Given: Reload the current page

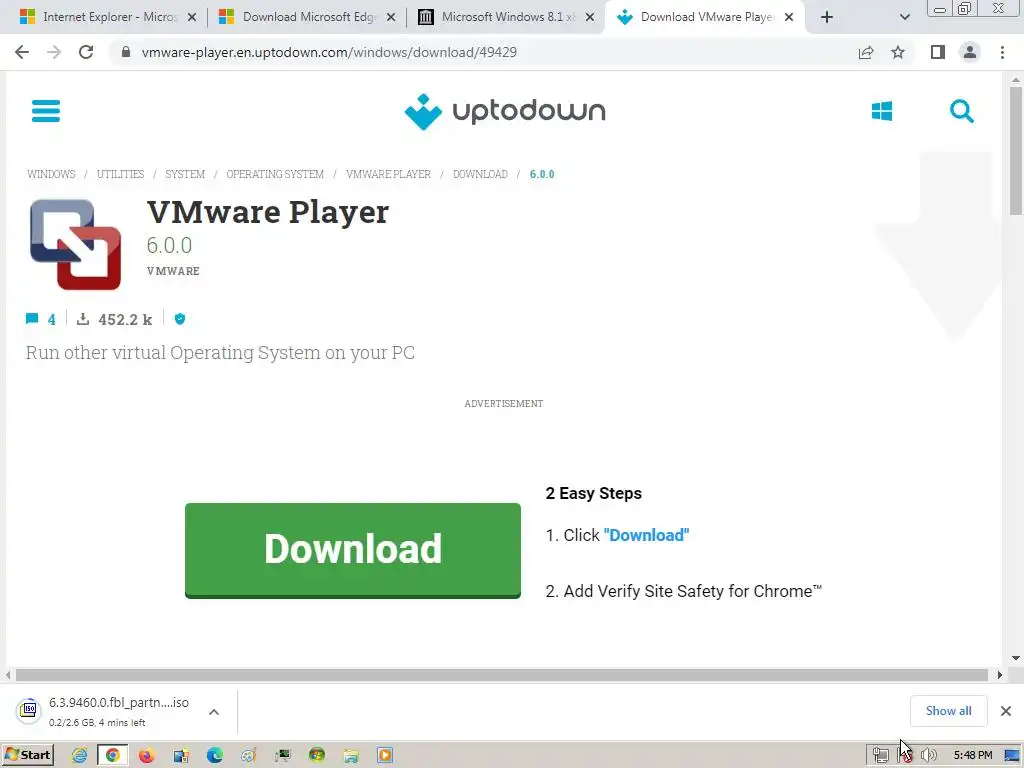Looking at the screenshot, I should [x=86, y=52].
